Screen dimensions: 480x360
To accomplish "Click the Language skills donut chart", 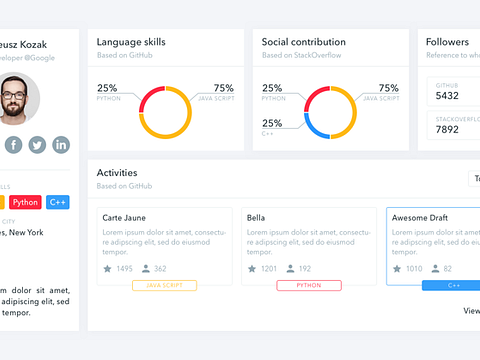I will coord(165,112).
